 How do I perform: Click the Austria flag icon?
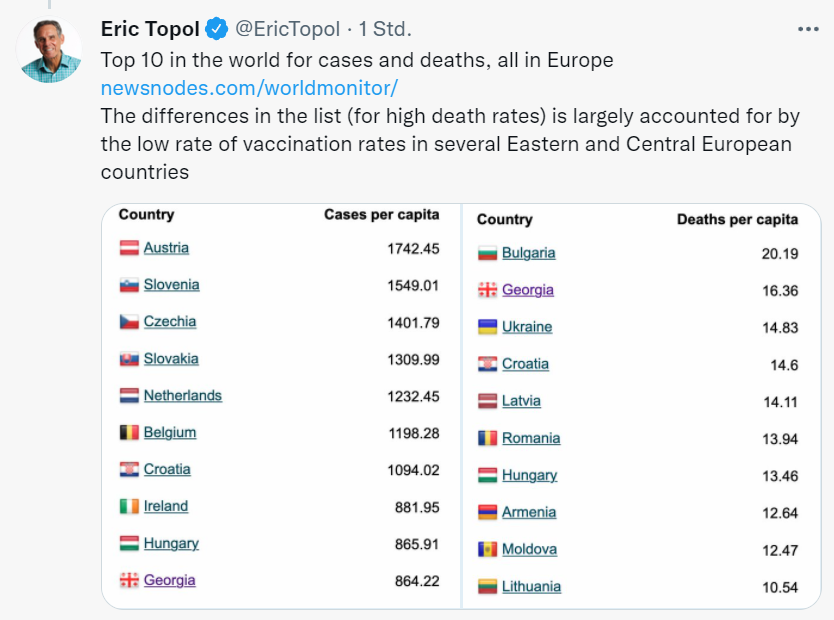pyautogui.click(x=129, y=248)
